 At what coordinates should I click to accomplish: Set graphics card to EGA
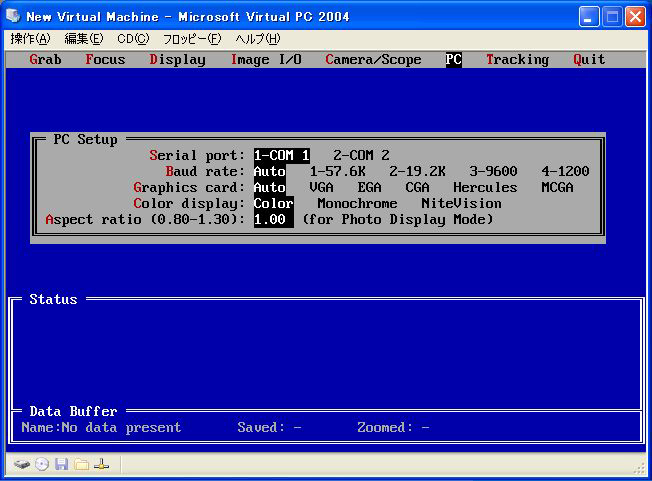click(x=370, y=187)
